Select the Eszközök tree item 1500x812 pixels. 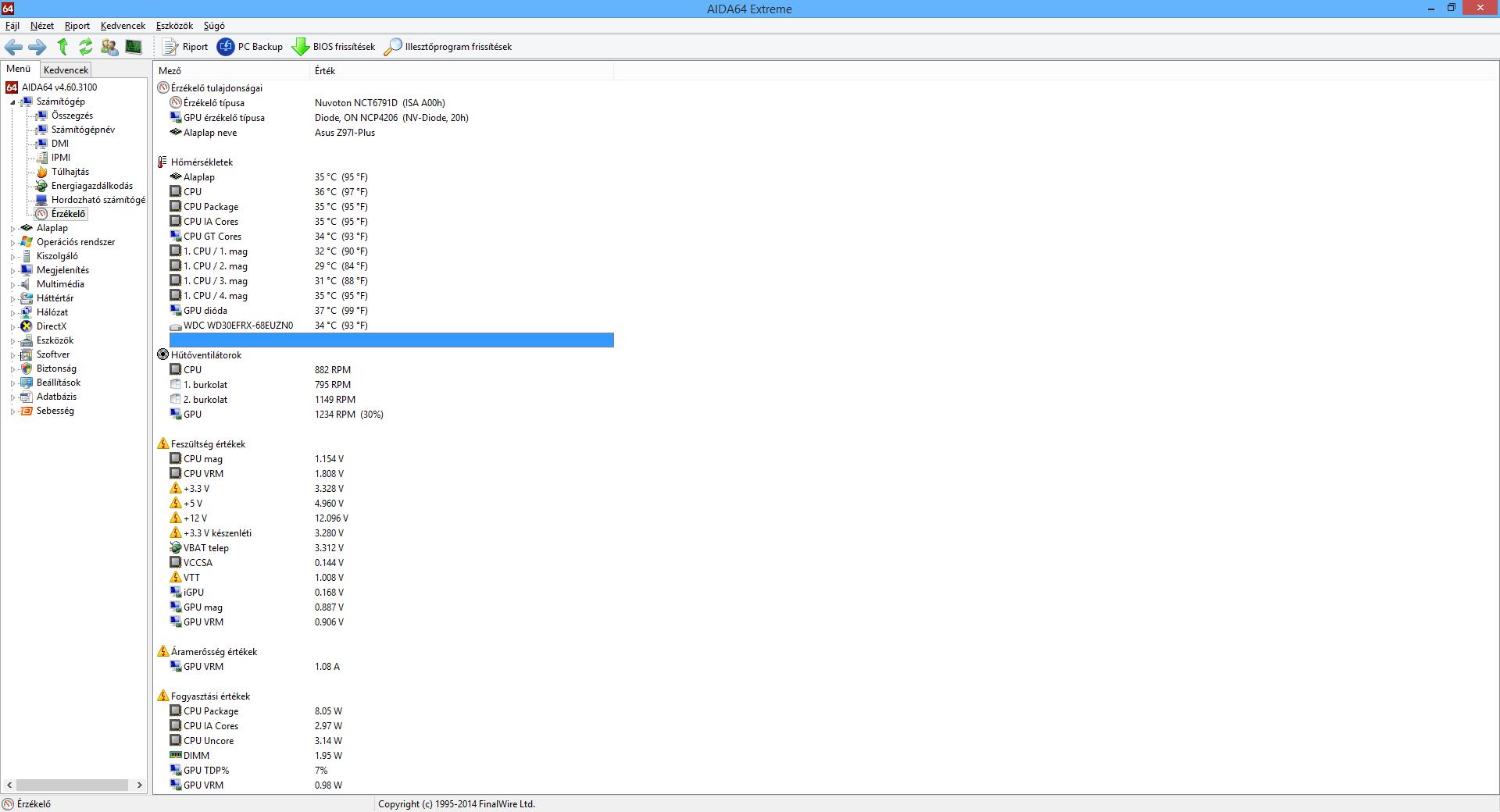click(55, 340)
